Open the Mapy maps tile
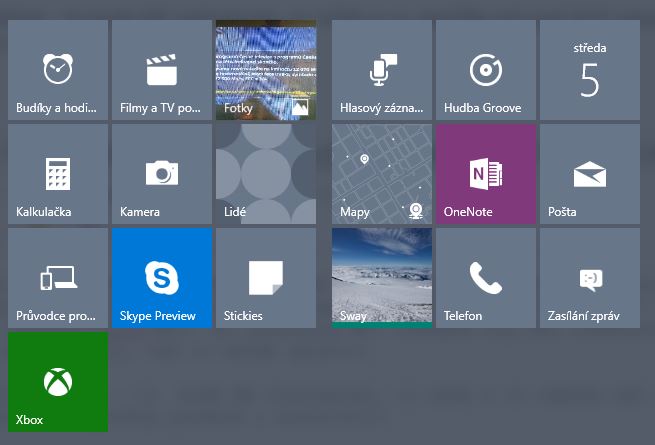The height and width of the screenshot is (445, 655). pos(382,174)
